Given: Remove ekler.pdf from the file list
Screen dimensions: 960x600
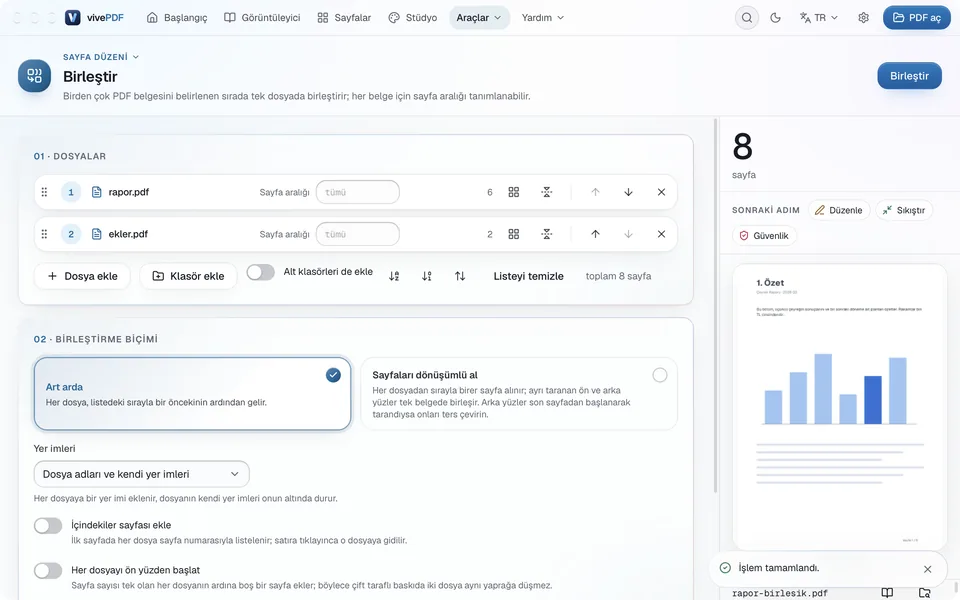Looking at the screenshot, I should point(661,234).
